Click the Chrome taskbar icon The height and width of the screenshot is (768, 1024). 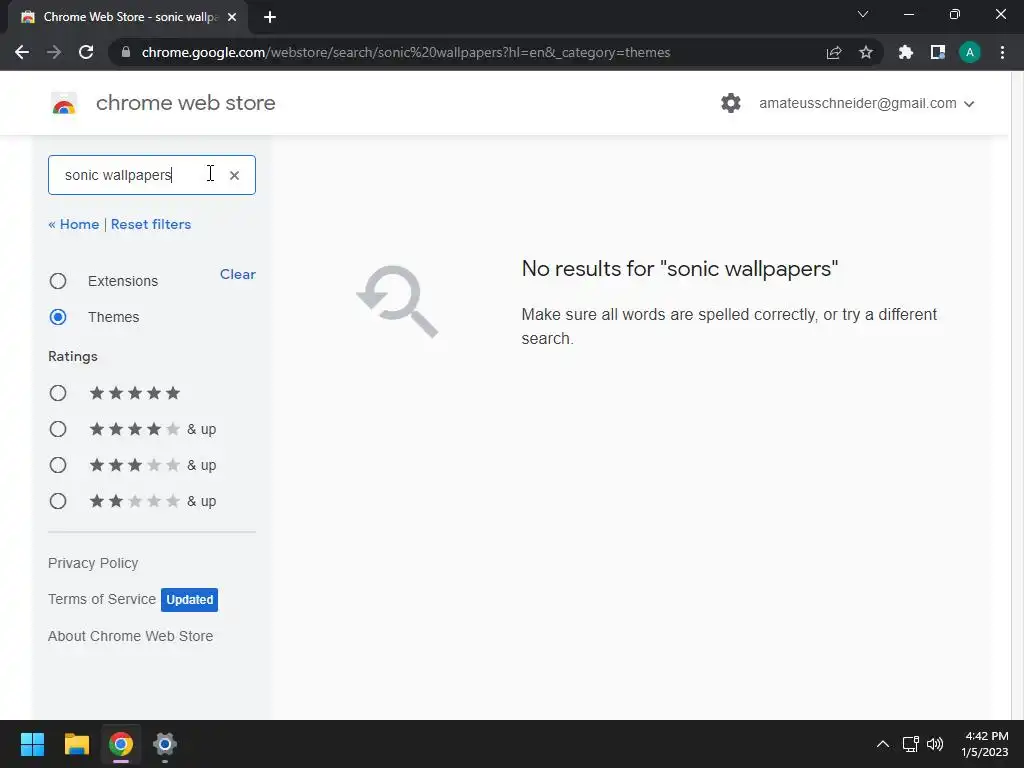click(x=121, y=744)
